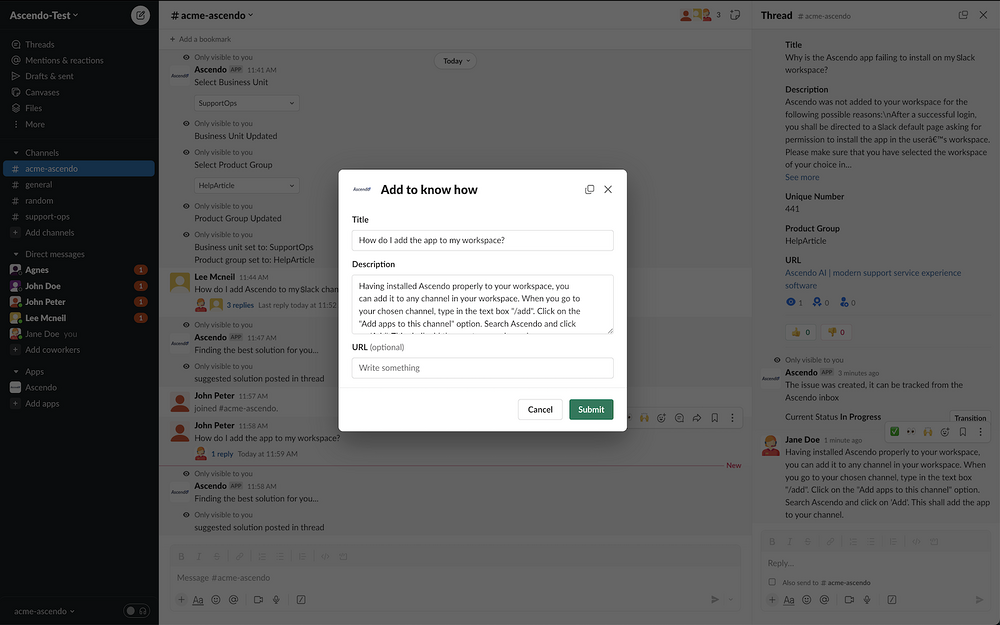Click slash shortcuts icon in channel composer
Screen dimensions: 1000x625
tap(301, 599)
